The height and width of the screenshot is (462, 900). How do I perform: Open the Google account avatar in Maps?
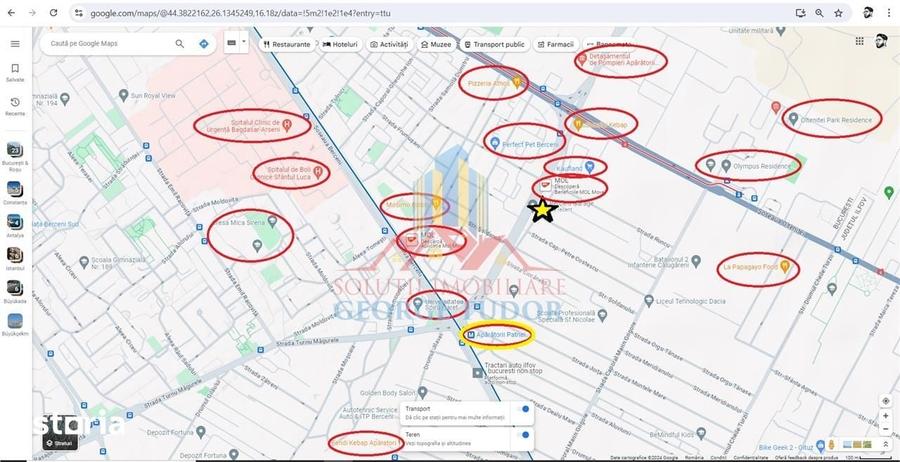point(881,41)
